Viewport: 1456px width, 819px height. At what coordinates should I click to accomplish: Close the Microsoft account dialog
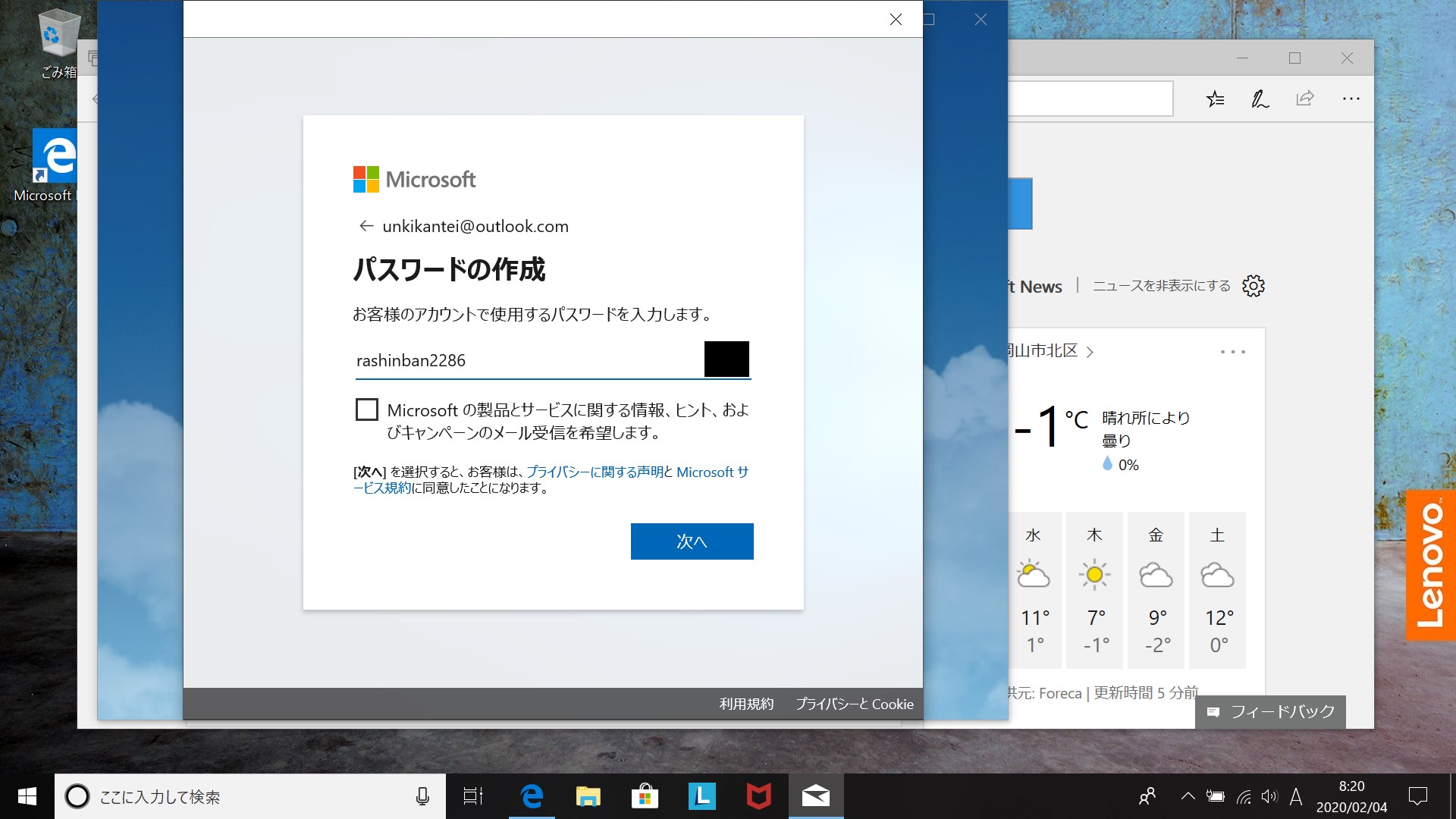point(896,19)
